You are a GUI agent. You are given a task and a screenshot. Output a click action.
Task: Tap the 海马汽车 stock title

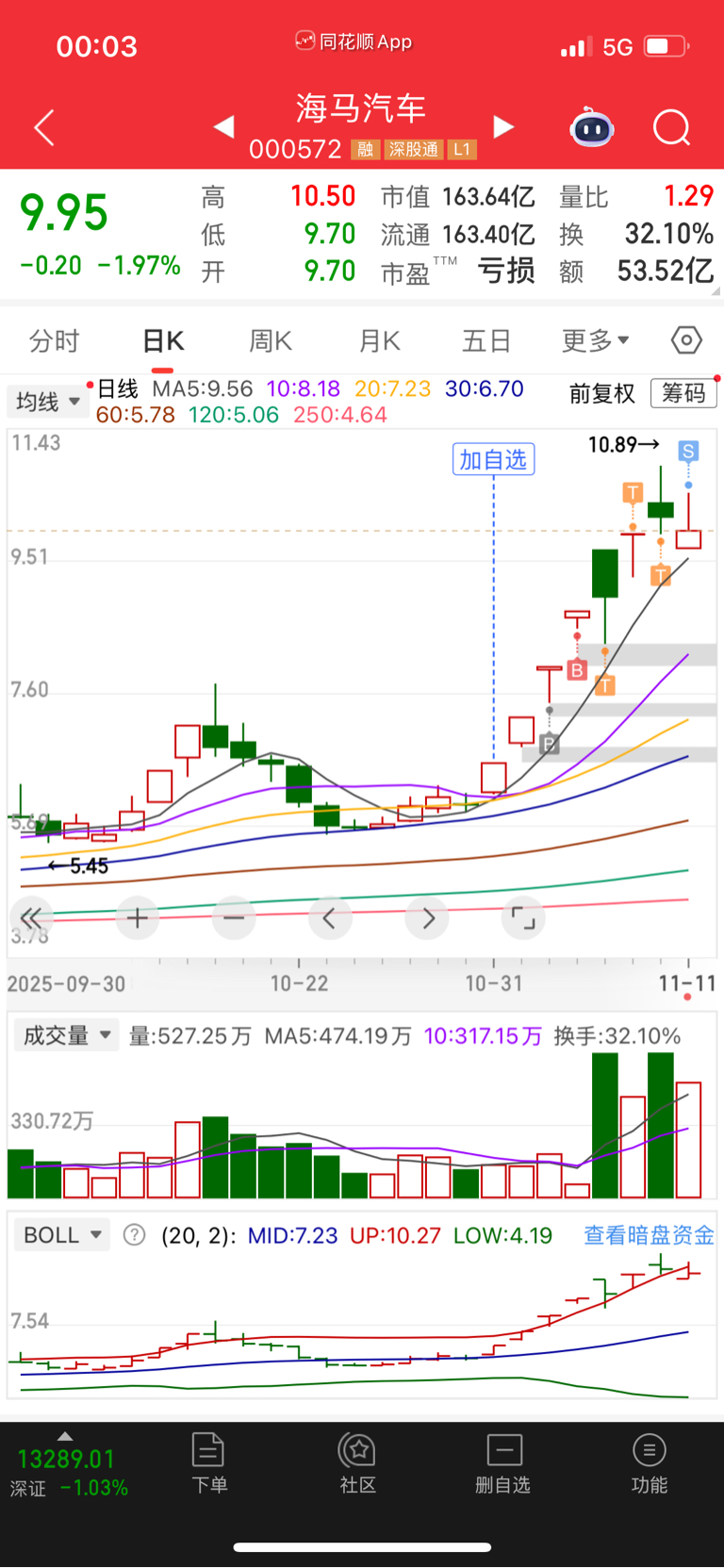[x=361, y=108]
